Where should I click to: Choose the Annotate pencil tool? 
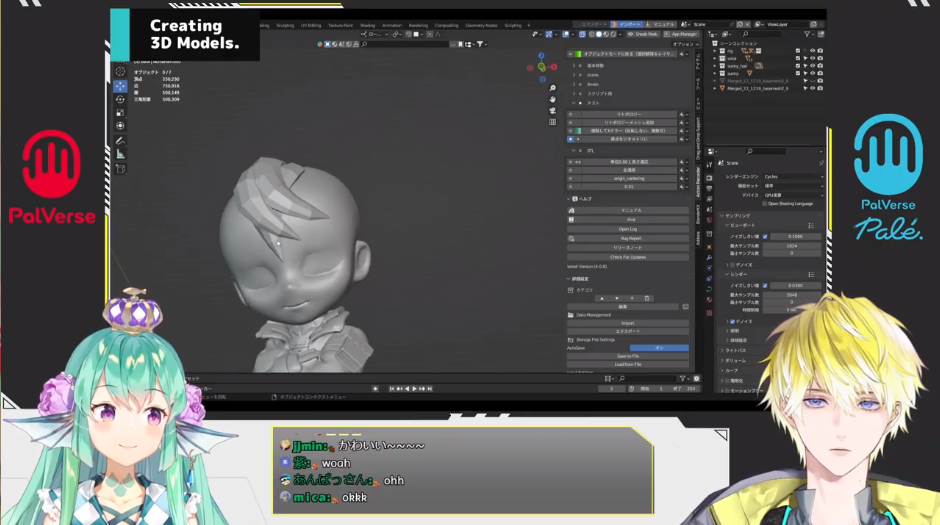pos(120,141)
